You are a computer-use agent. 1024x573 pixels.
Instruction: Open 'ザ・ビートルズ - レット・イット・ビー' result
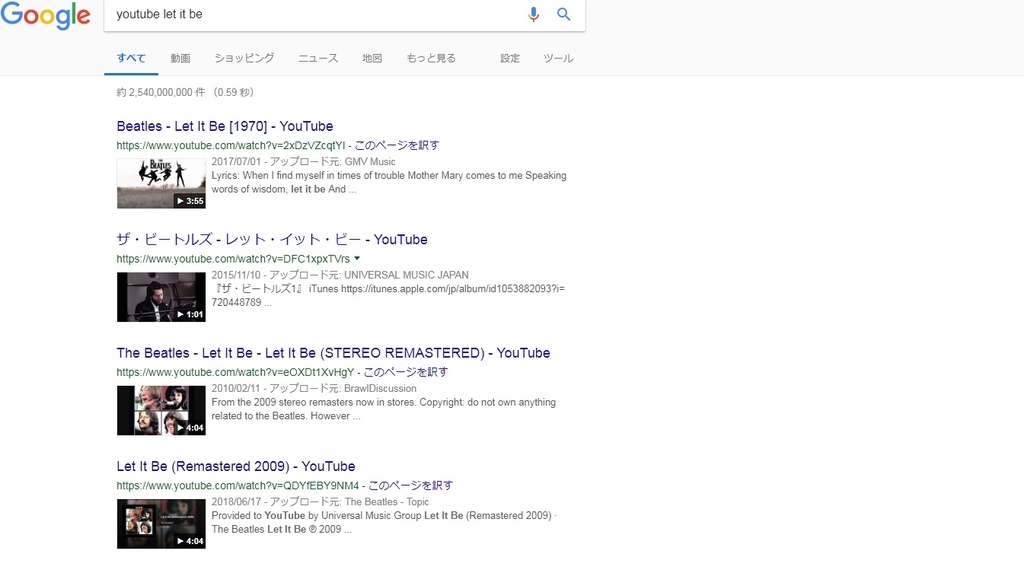272,240
